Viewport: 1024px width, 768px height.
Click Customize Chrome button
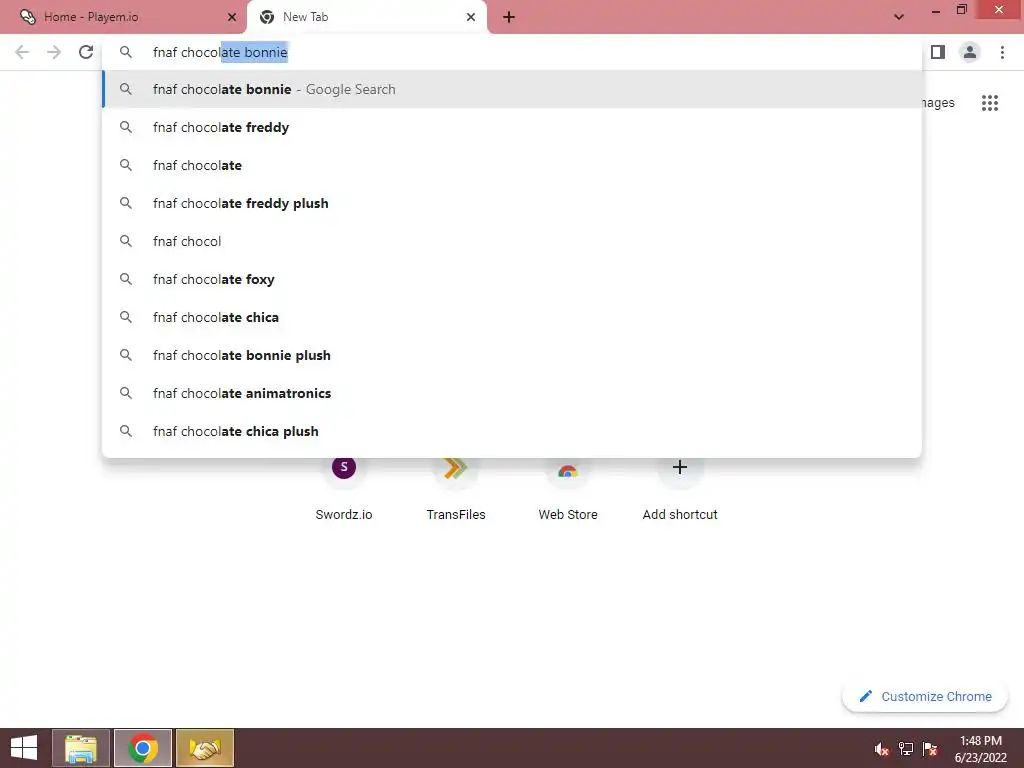(925, 697)
